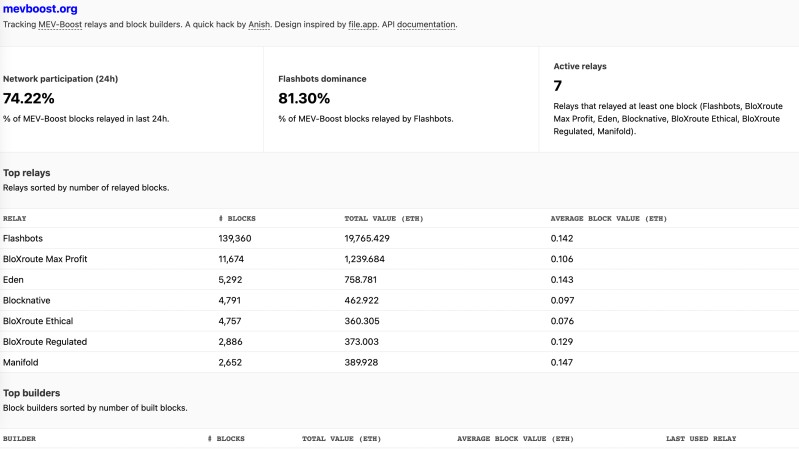Select the Blocknative relay row
The height and width of the screenshot is (450, 799).
(27, 300)
